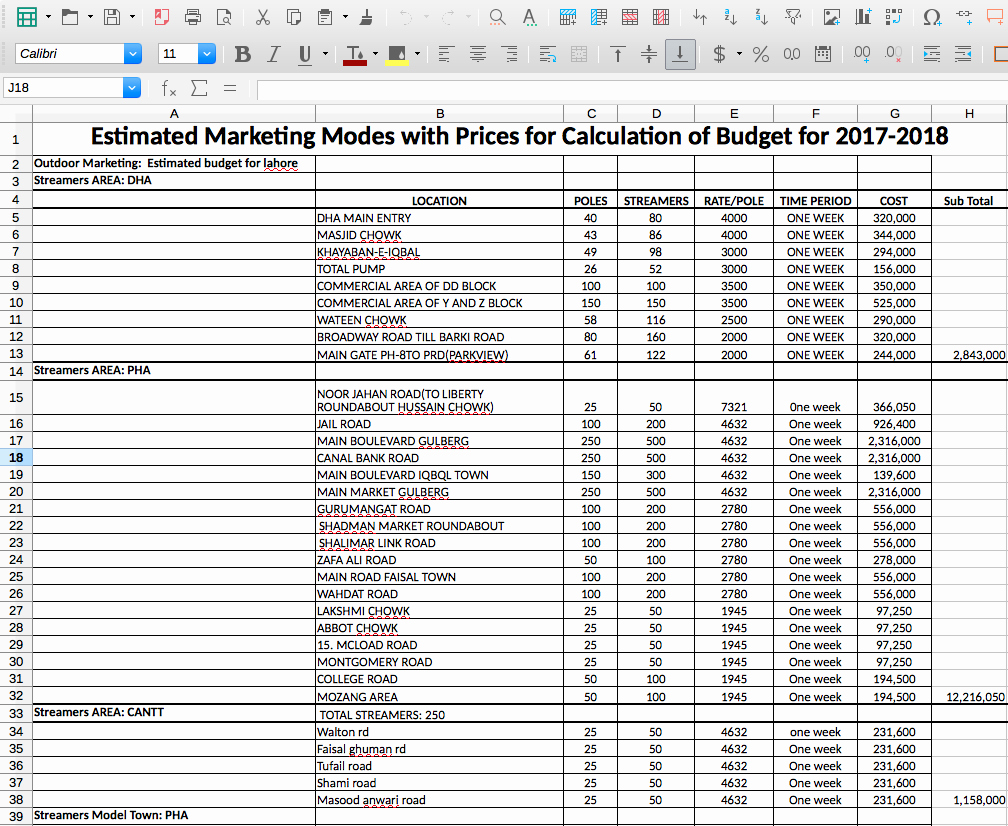The image size is (1008, 826).
Task: Format cell as percent
Action: (760, 55)
